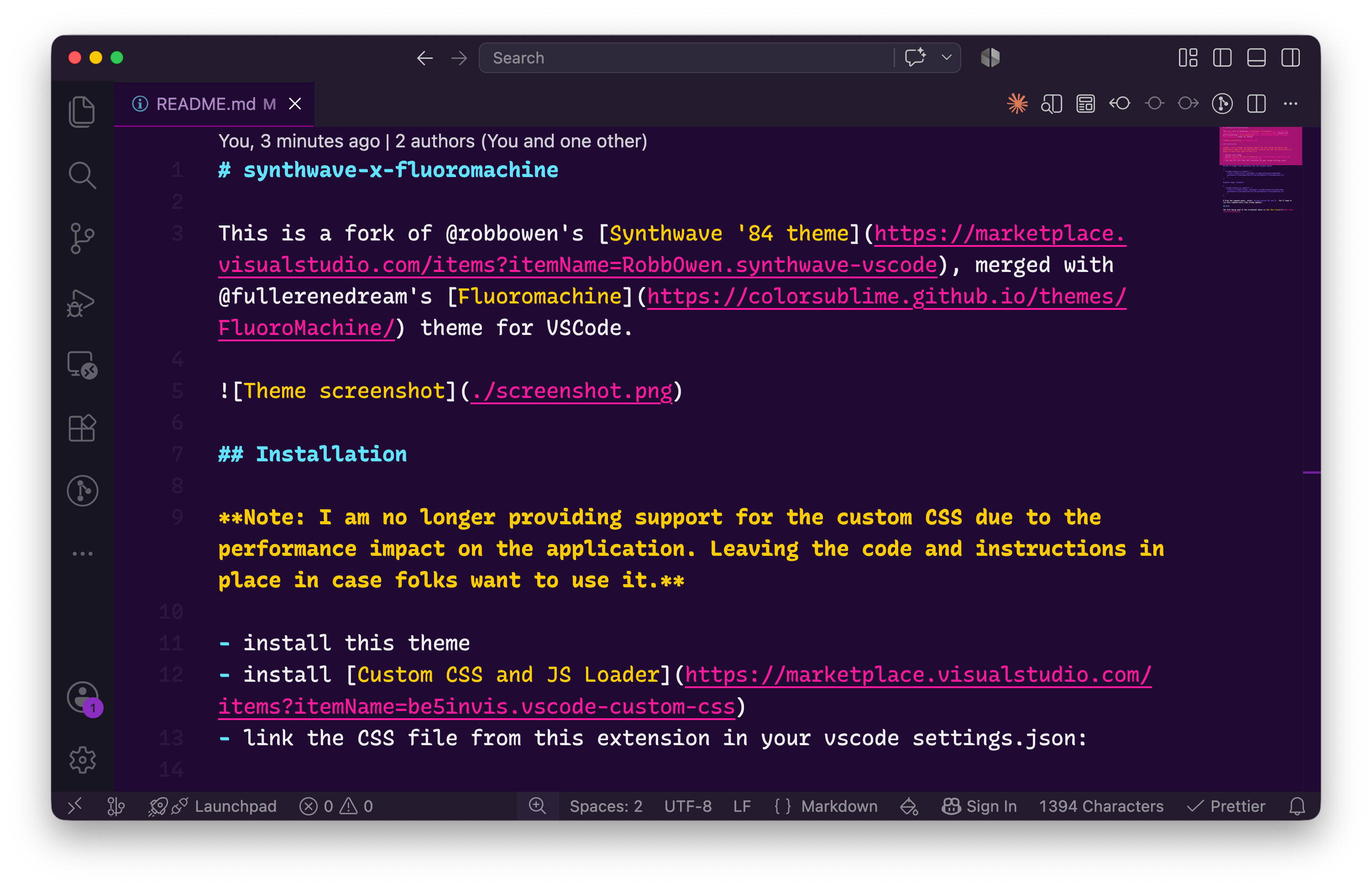
Task: Toggle the primary side bar
Action: point(1222,57)
